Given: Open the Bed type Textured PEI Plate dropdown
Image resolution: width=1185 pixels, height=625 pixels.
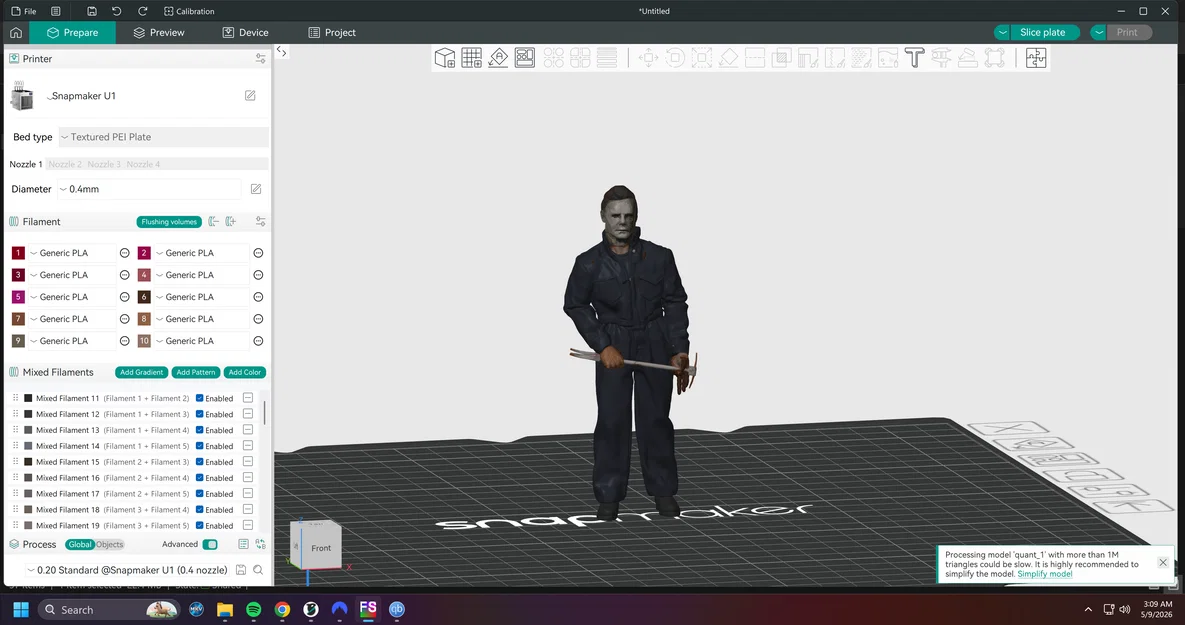Looking at the screenshot, I should click(x=163, y=137).
